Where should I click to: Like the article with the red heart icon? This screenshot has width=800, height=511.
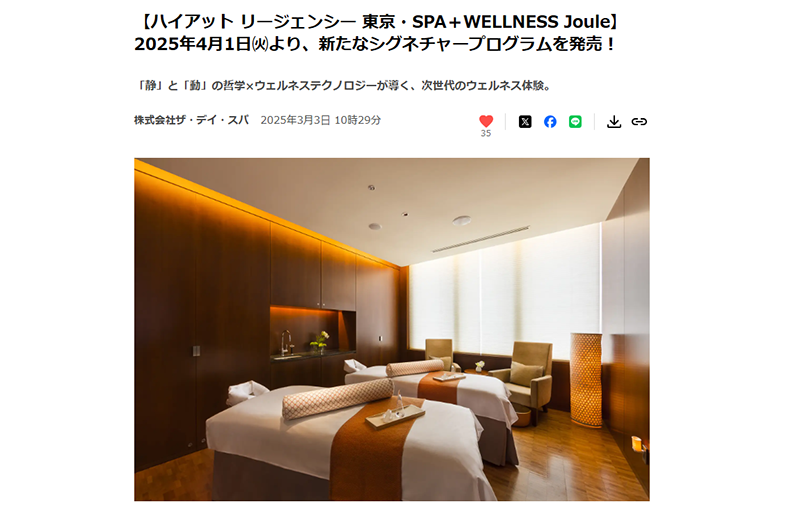(x=486, y=121)
